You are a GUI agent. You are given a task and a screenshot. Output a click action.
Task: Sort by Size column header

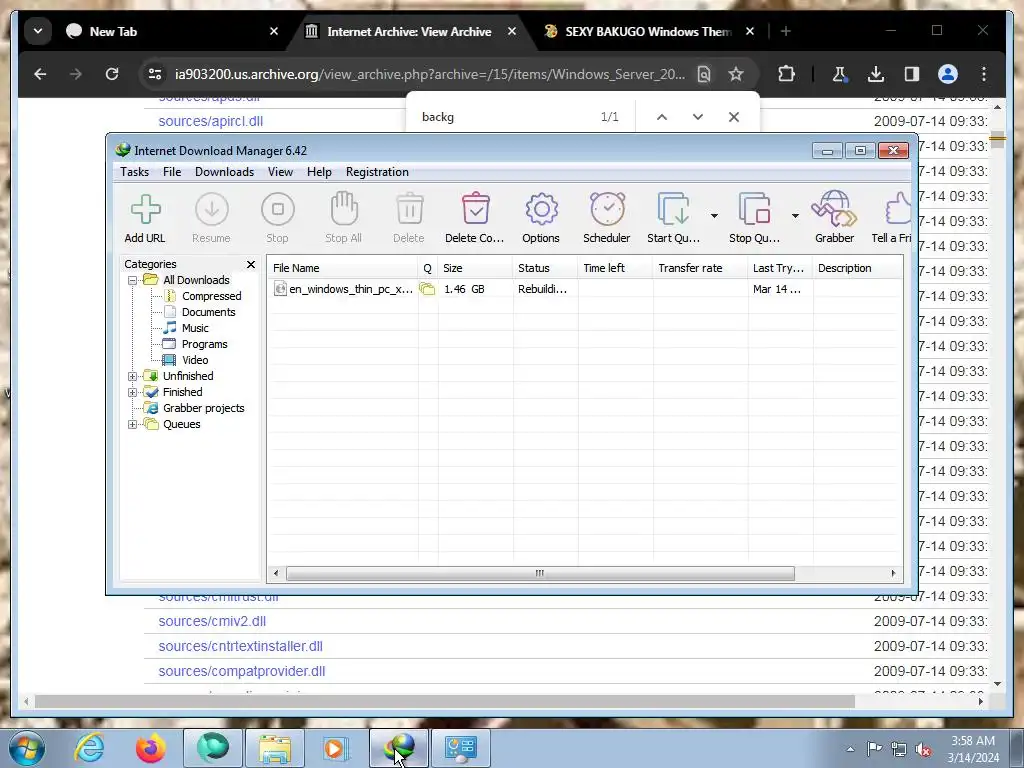click(x=475, y=268)
